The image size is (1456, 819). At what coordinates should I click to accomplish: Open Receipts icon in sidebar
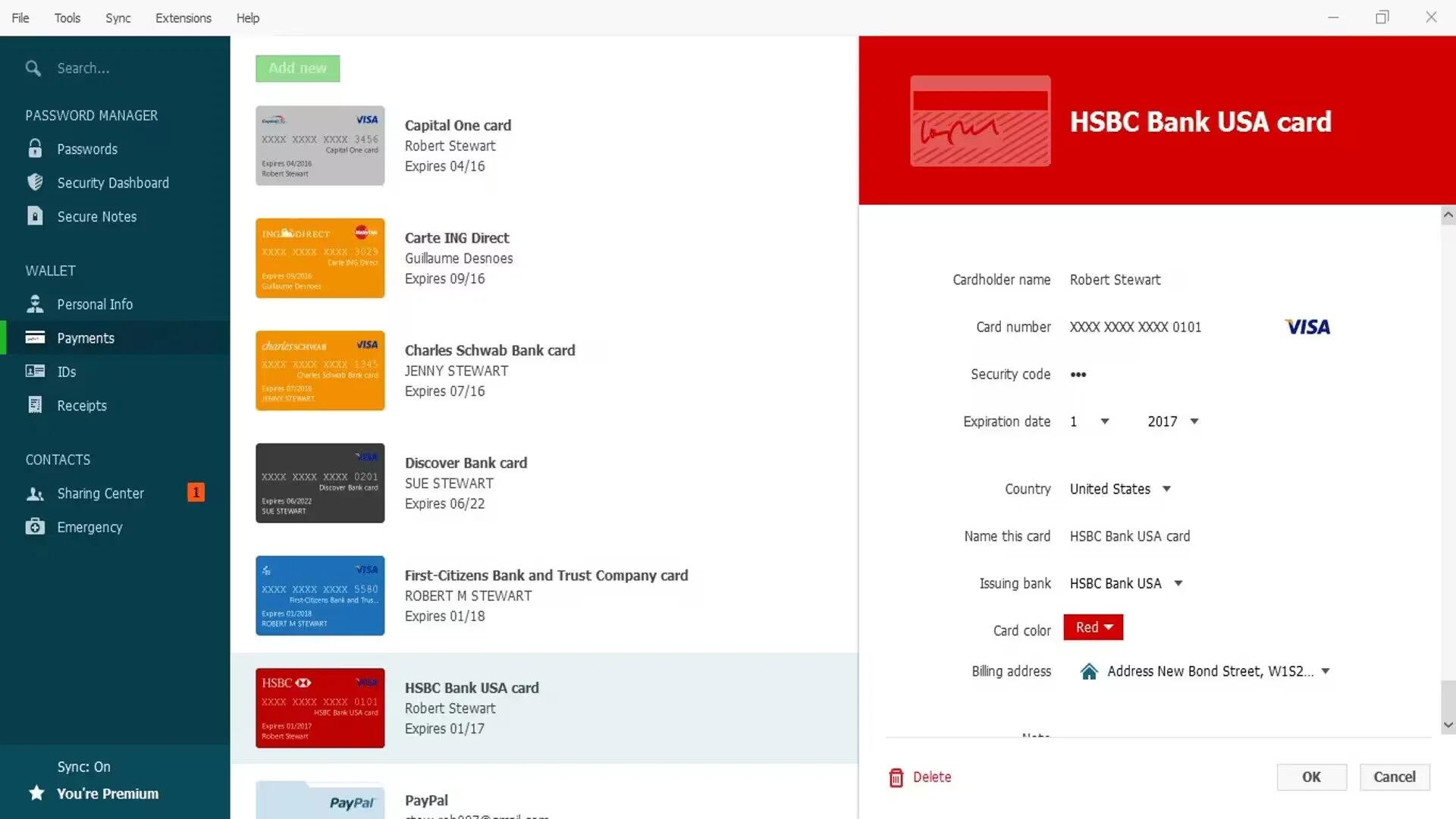pyautogui.click(x=35, y=405)
